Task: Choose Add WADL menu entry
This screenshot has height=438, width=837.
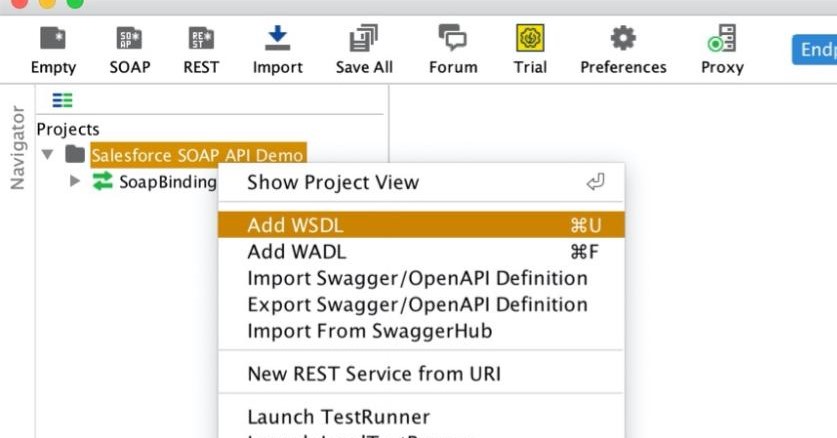Action: point(295,252)
